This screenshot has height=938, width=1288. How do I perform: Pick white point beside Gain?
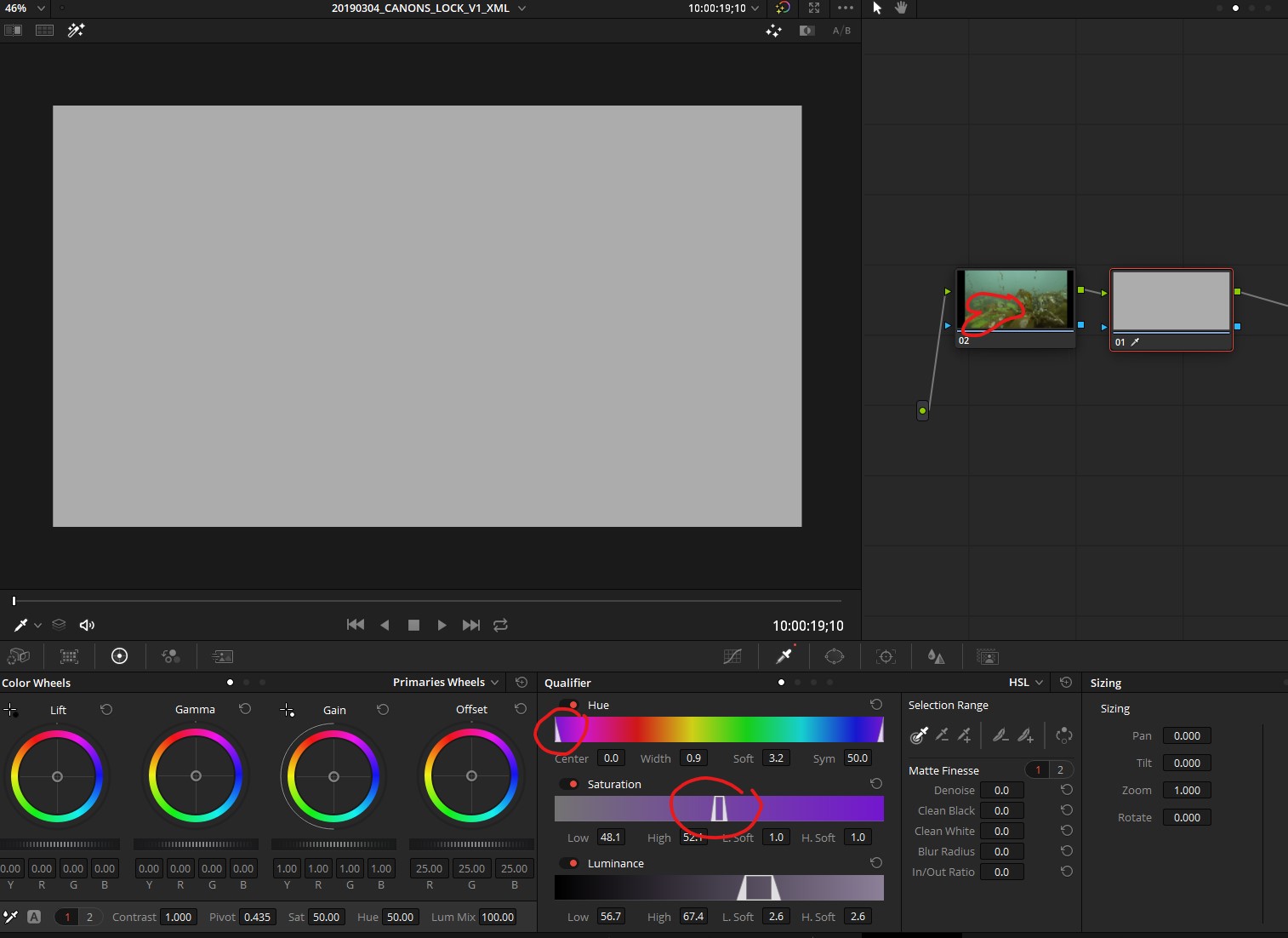point(287,710)
